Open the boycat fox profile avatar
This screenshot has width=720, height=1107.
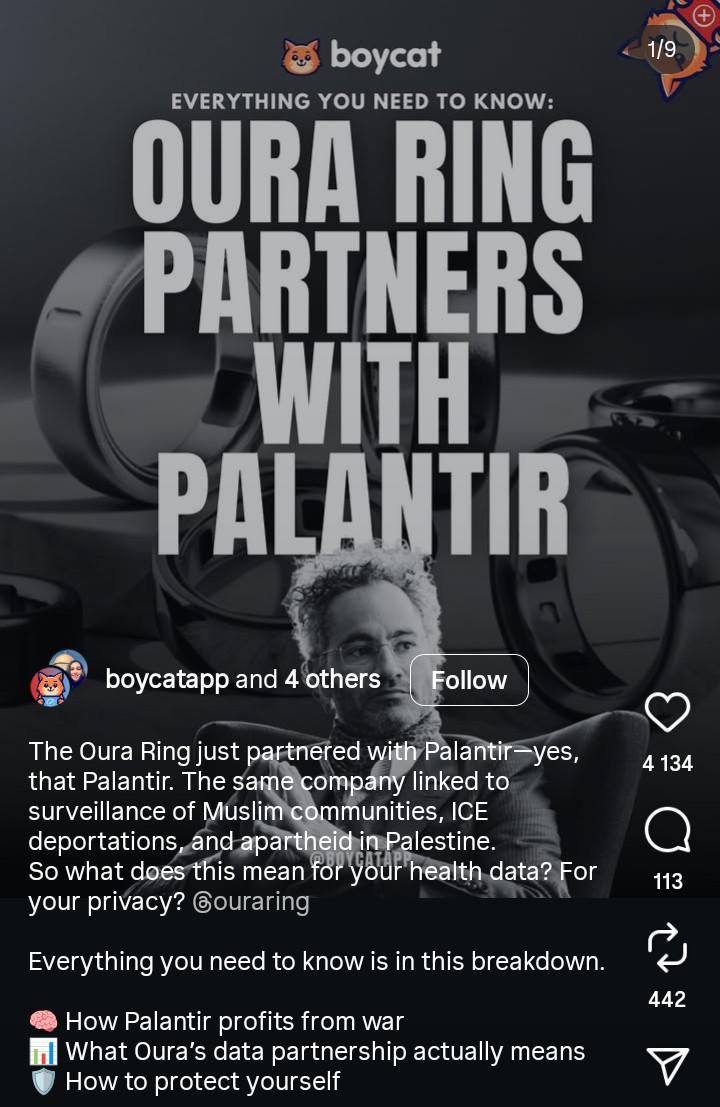click(x=49, y=686)
